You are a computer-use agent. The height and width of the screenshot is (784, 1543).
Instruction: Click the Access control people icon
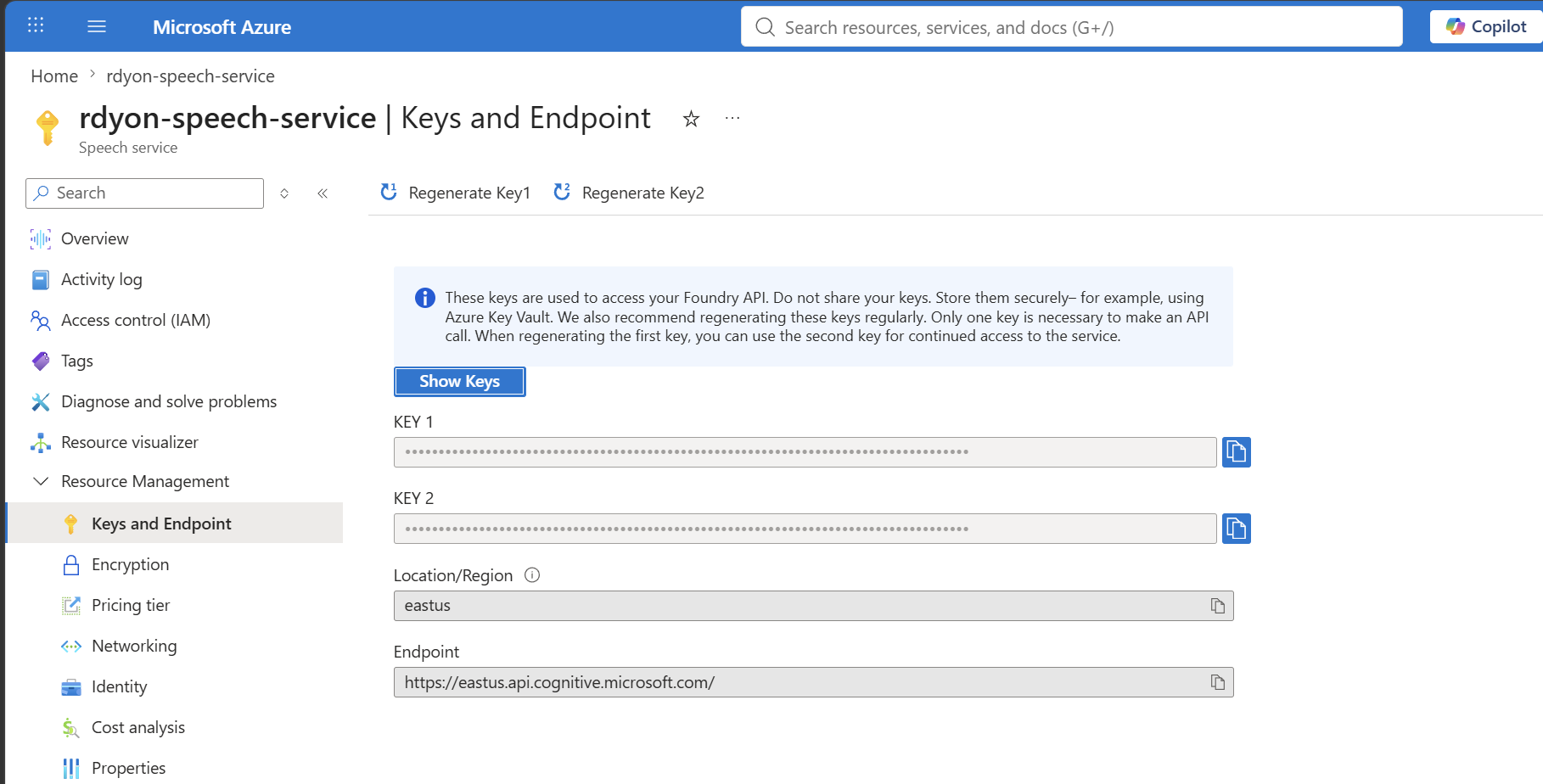click(x=41, y=320)
